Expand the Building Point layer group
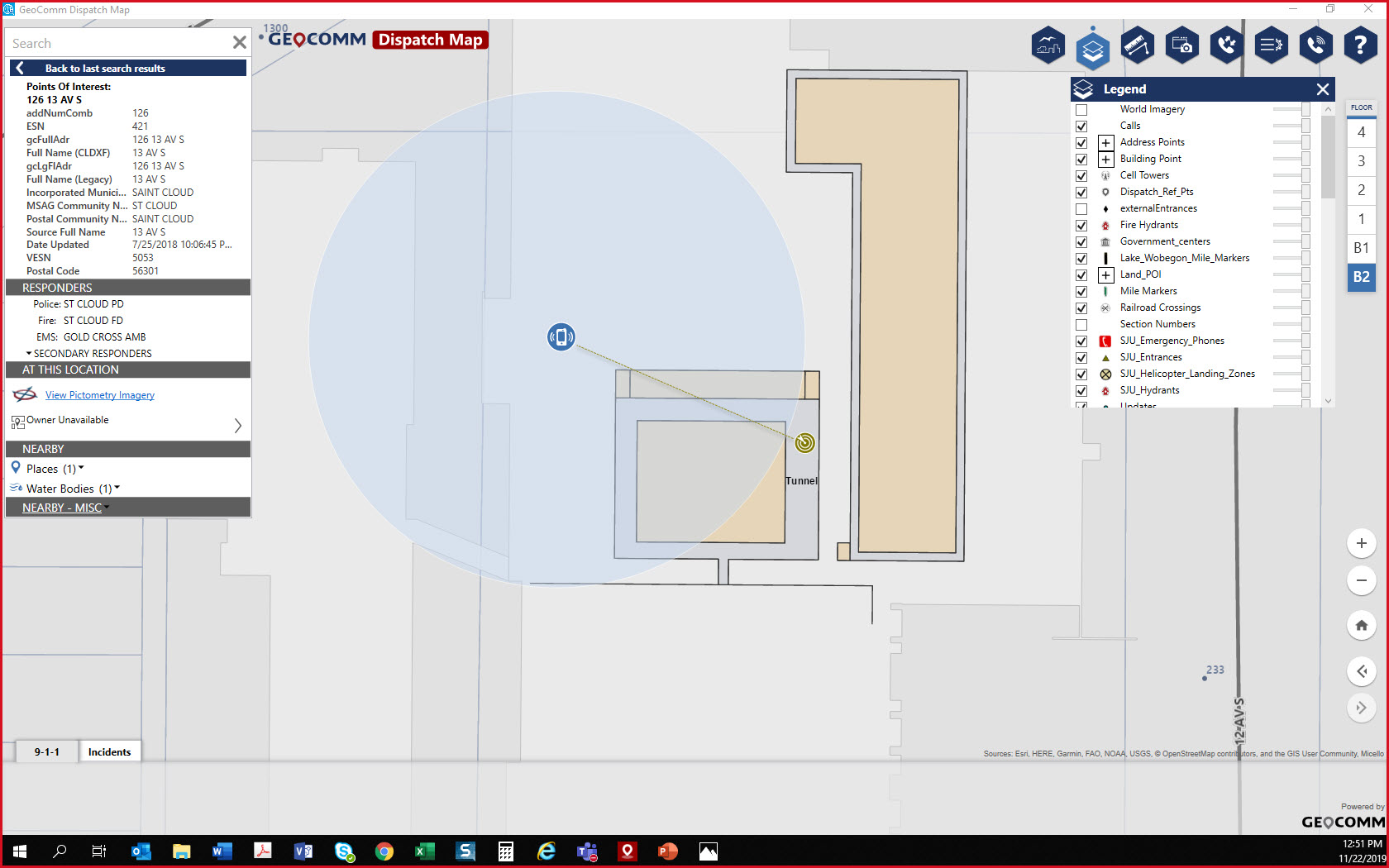Screen dimensions: 1389x868 pyautogui.click(x=1105, y=159)
